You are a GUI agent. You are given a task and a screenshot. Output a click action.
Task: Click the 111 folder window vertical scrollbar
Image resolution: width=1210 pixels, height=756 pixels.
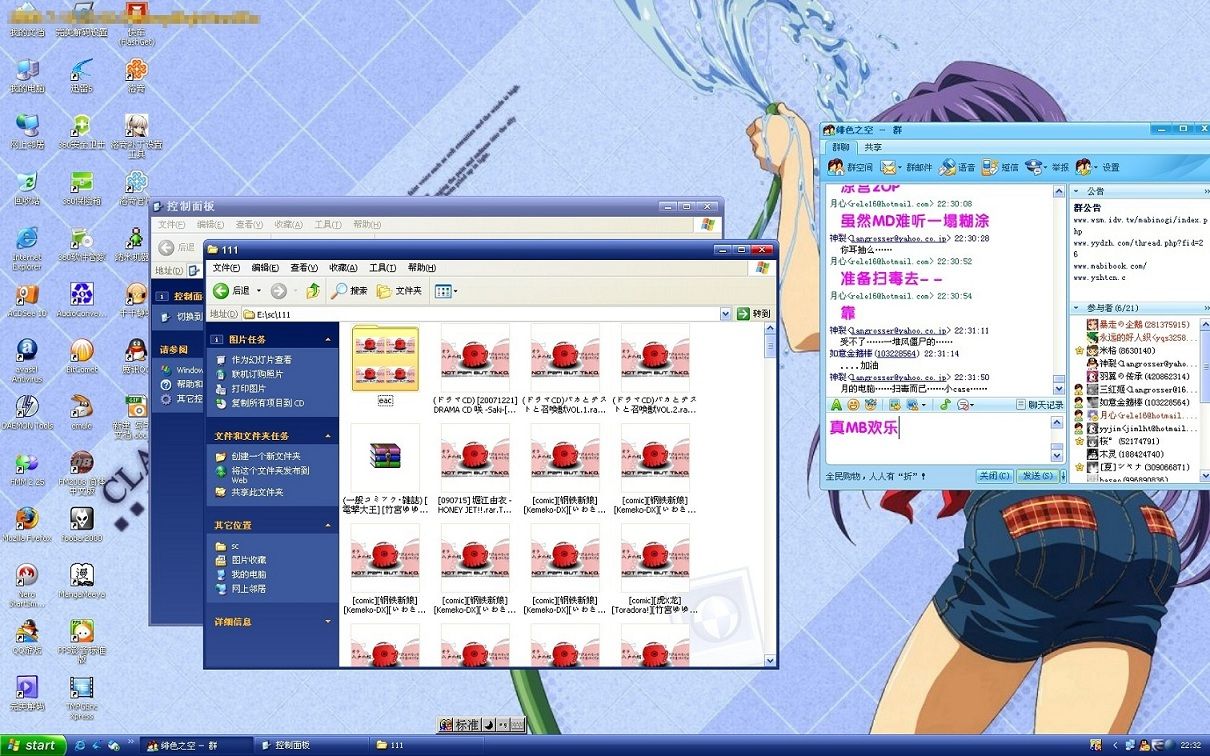[x=770, y=494]
